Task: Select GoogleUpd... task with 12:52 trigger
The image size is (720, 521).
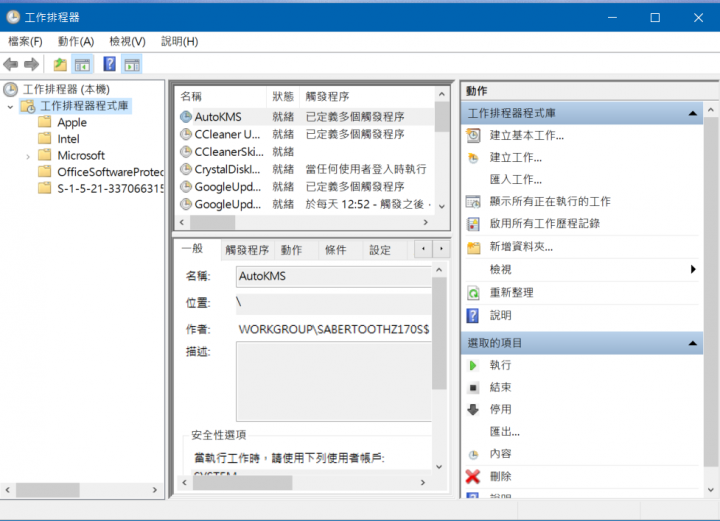Action: [x=305, y=204]
